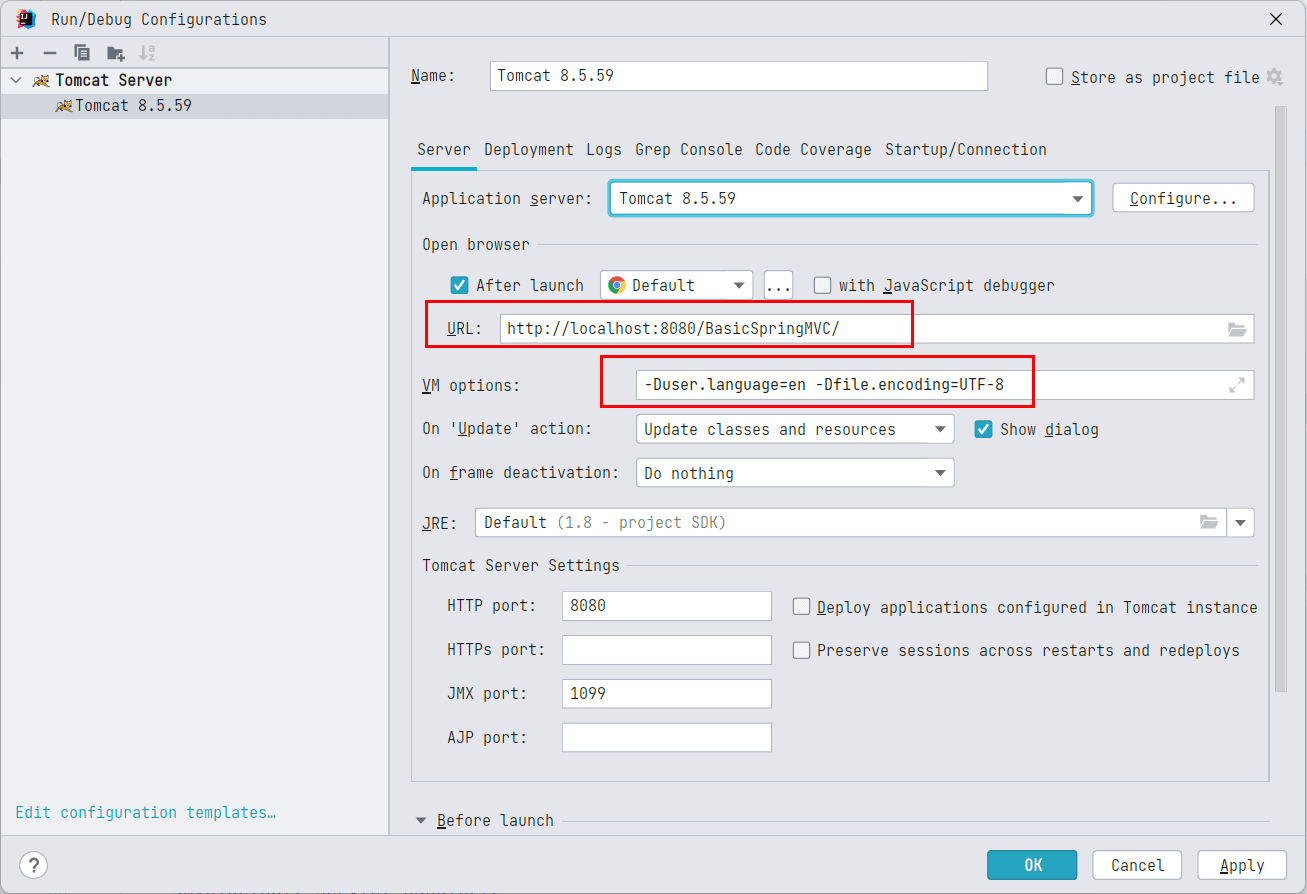Browse folder icon in URL field

1237,329
